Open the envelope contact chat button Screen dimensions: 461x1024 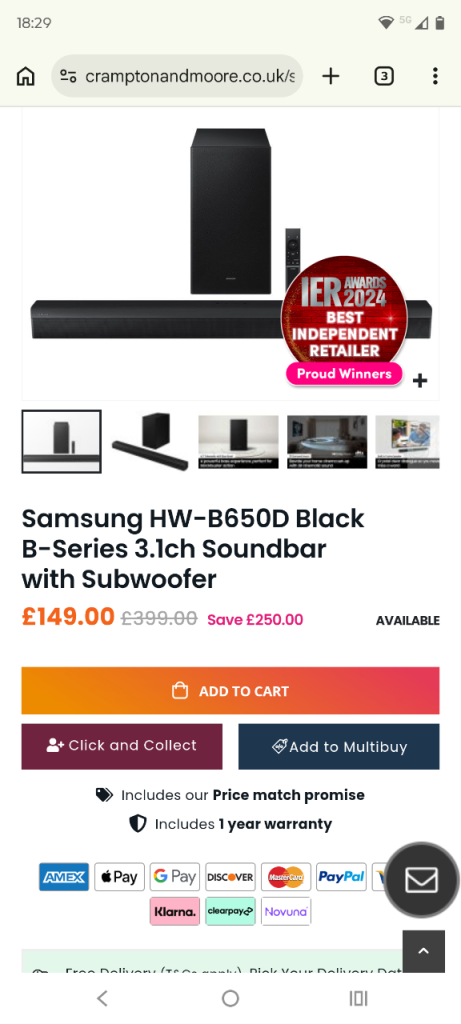click(421, 880)
